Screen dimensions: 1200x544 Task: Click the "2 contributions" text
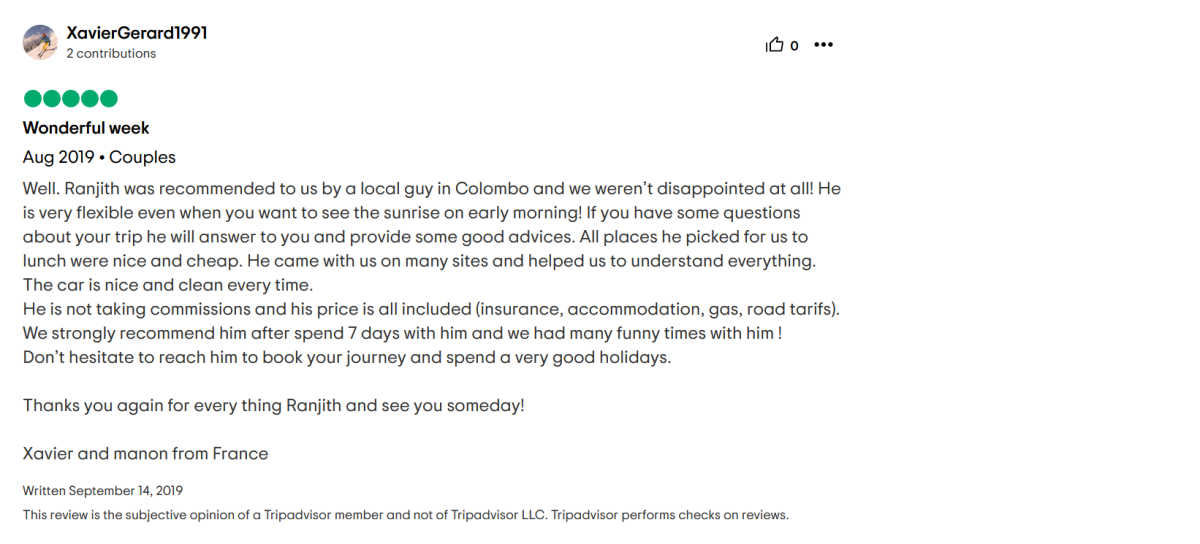tap(111, 54)
